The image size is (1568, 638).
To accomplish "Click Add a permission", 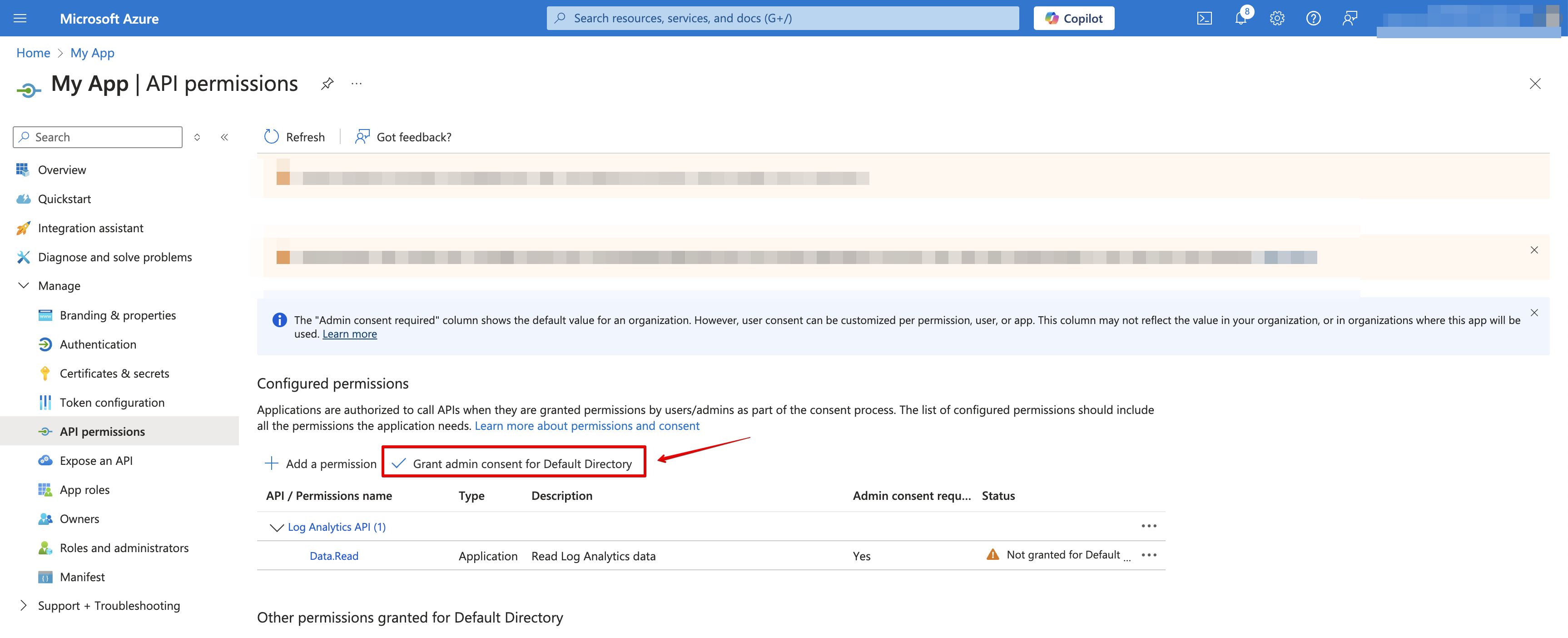I will (321, 464).
